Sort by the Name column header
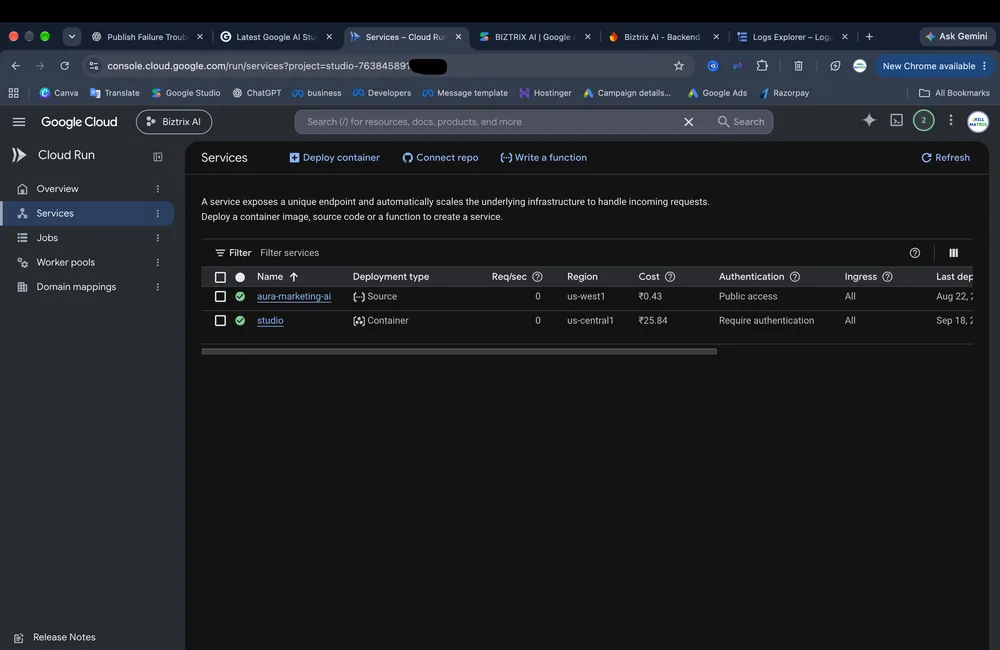This screenshot has width=1000, height=650. 277,277
